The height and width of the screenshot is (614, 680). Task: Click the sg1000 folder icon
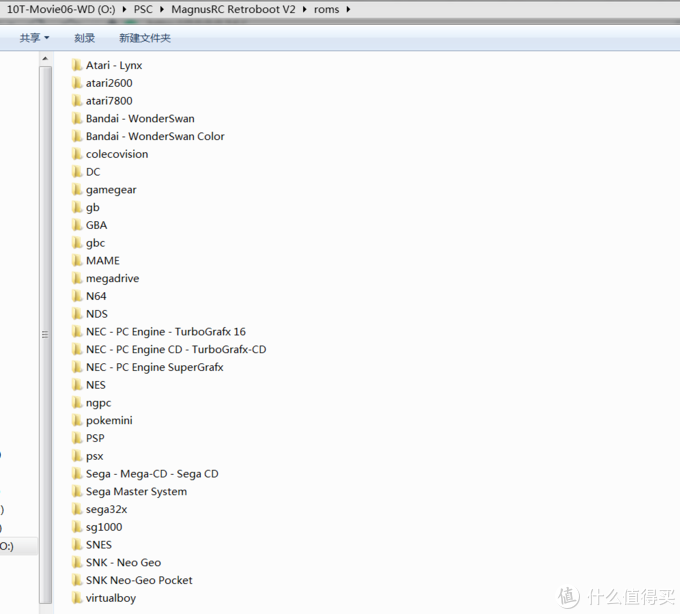77,527
